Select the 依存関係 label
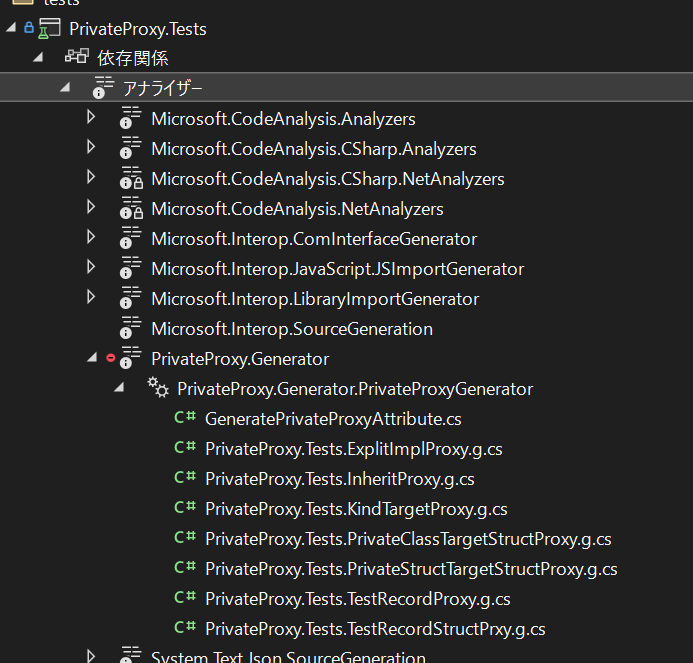The height and width of the screenshot is (663, 693). tap(133, 58)
